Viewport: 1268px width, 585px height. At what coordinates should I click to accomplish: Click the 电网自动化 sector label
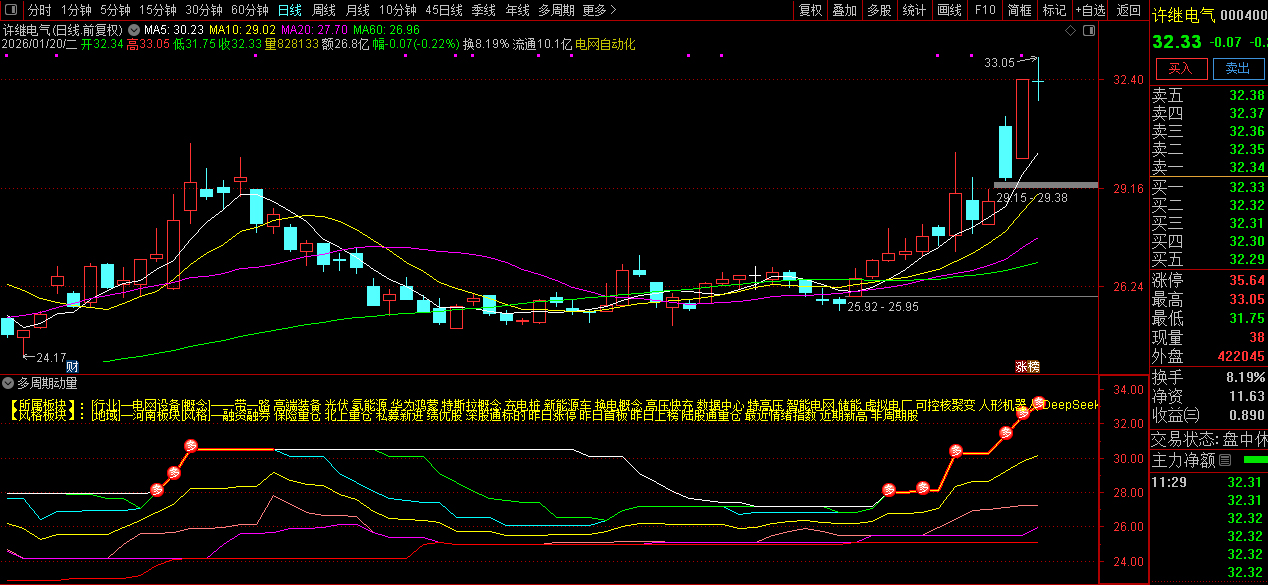point(605,44)
